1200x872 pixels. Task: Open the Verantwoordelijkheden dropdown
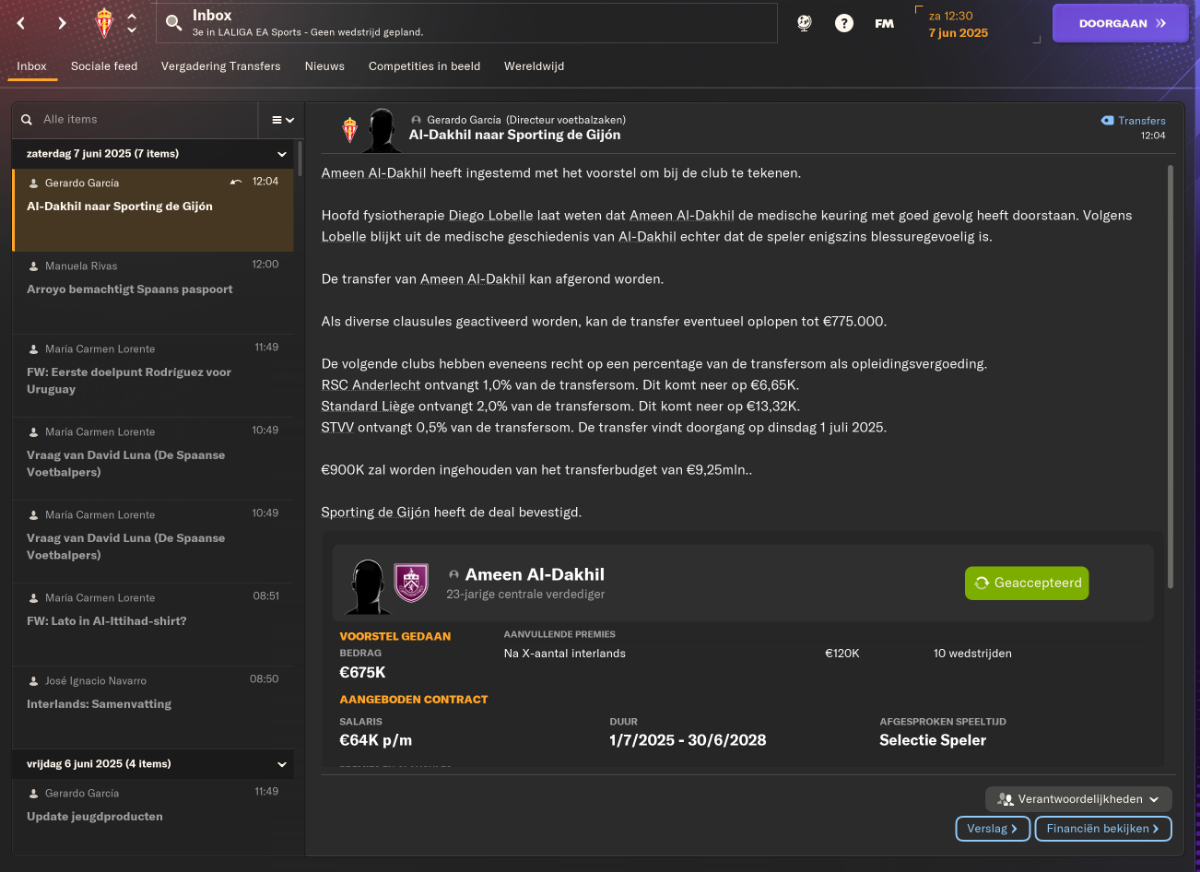pyautogui.click(x=1078, y=799)
